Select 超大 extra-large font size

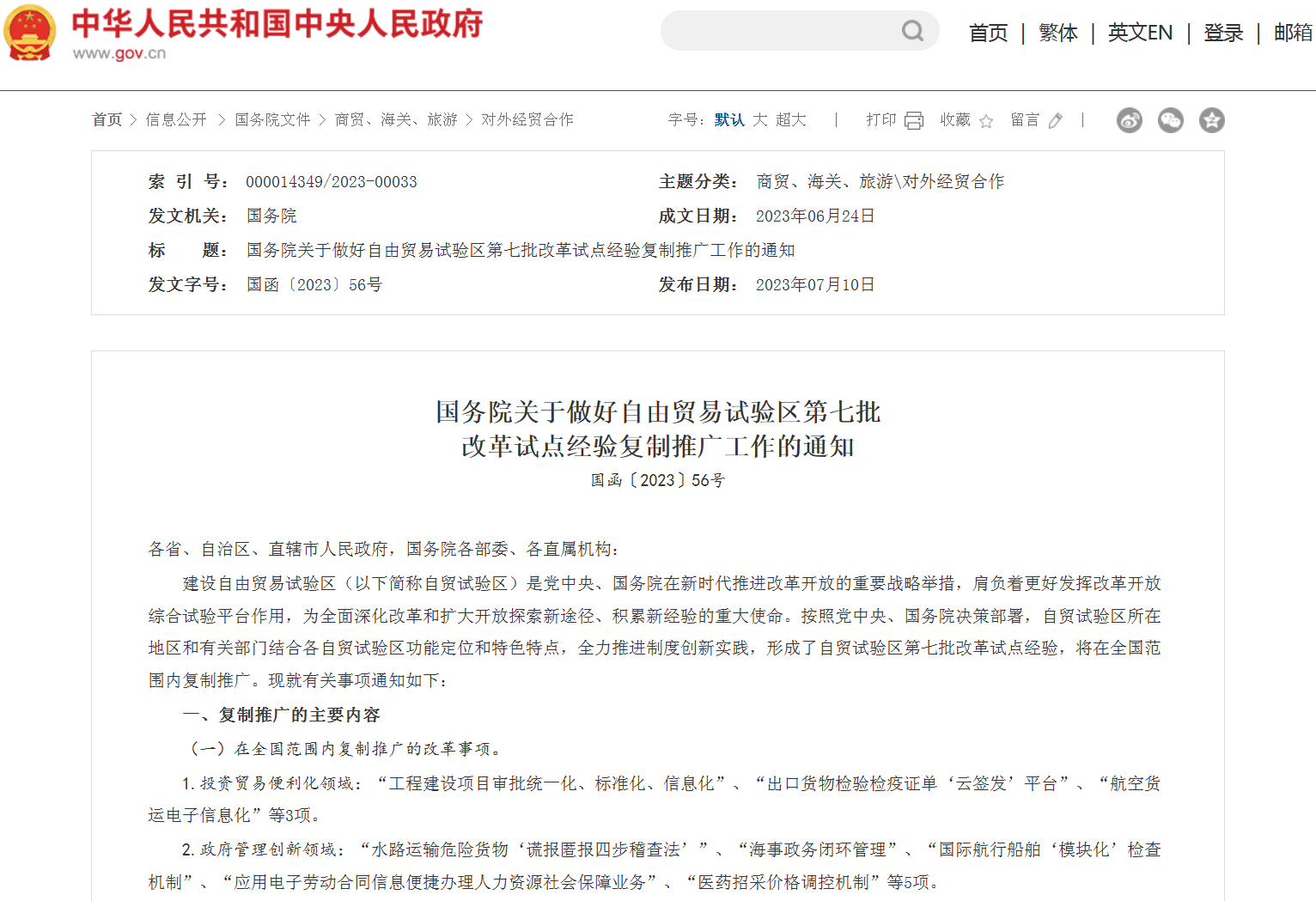click(x=791, y=119)
